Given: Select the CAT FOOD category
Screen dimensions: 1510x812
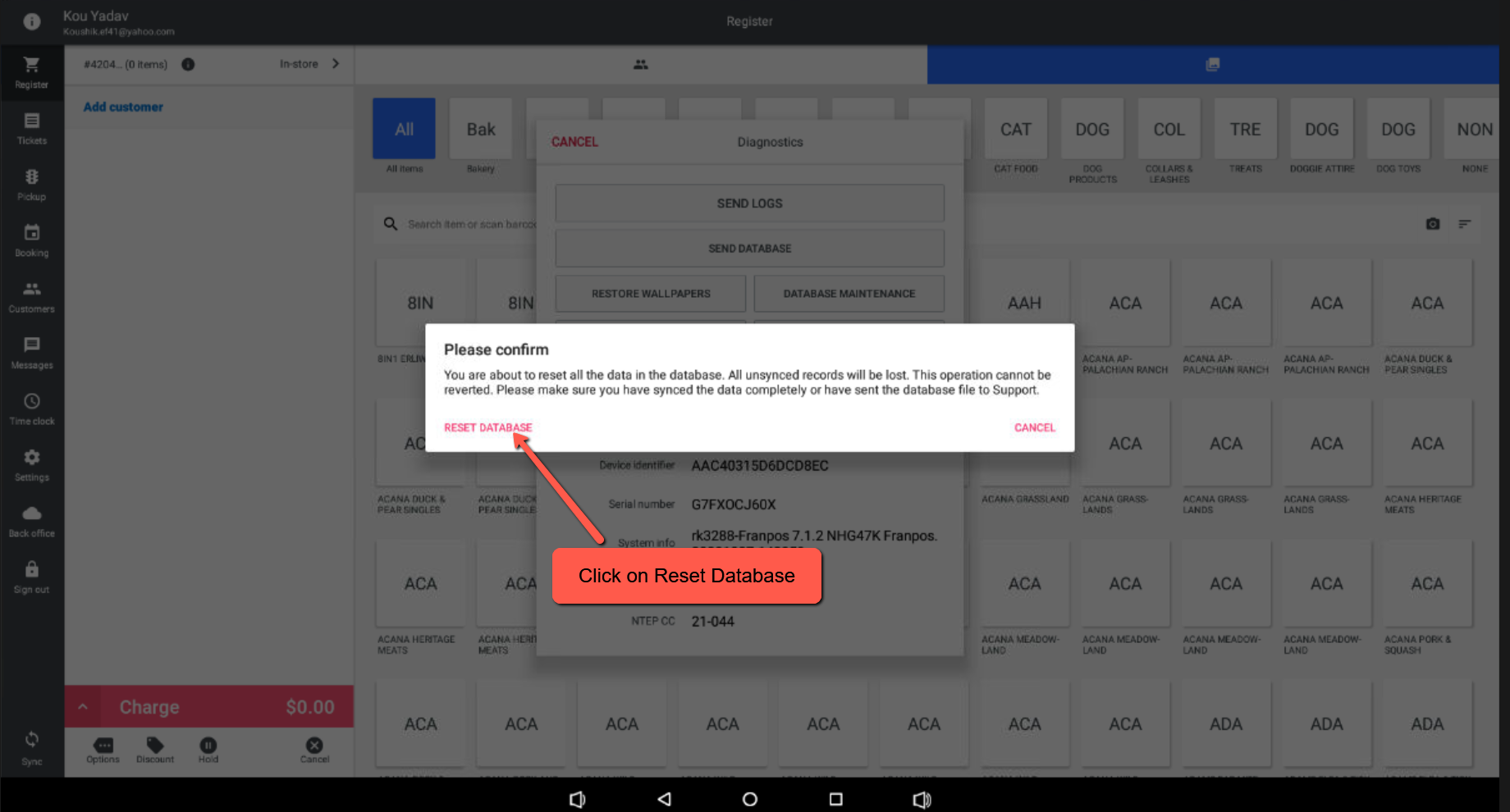Looking at the screenshot, I should click(1015, 129).
